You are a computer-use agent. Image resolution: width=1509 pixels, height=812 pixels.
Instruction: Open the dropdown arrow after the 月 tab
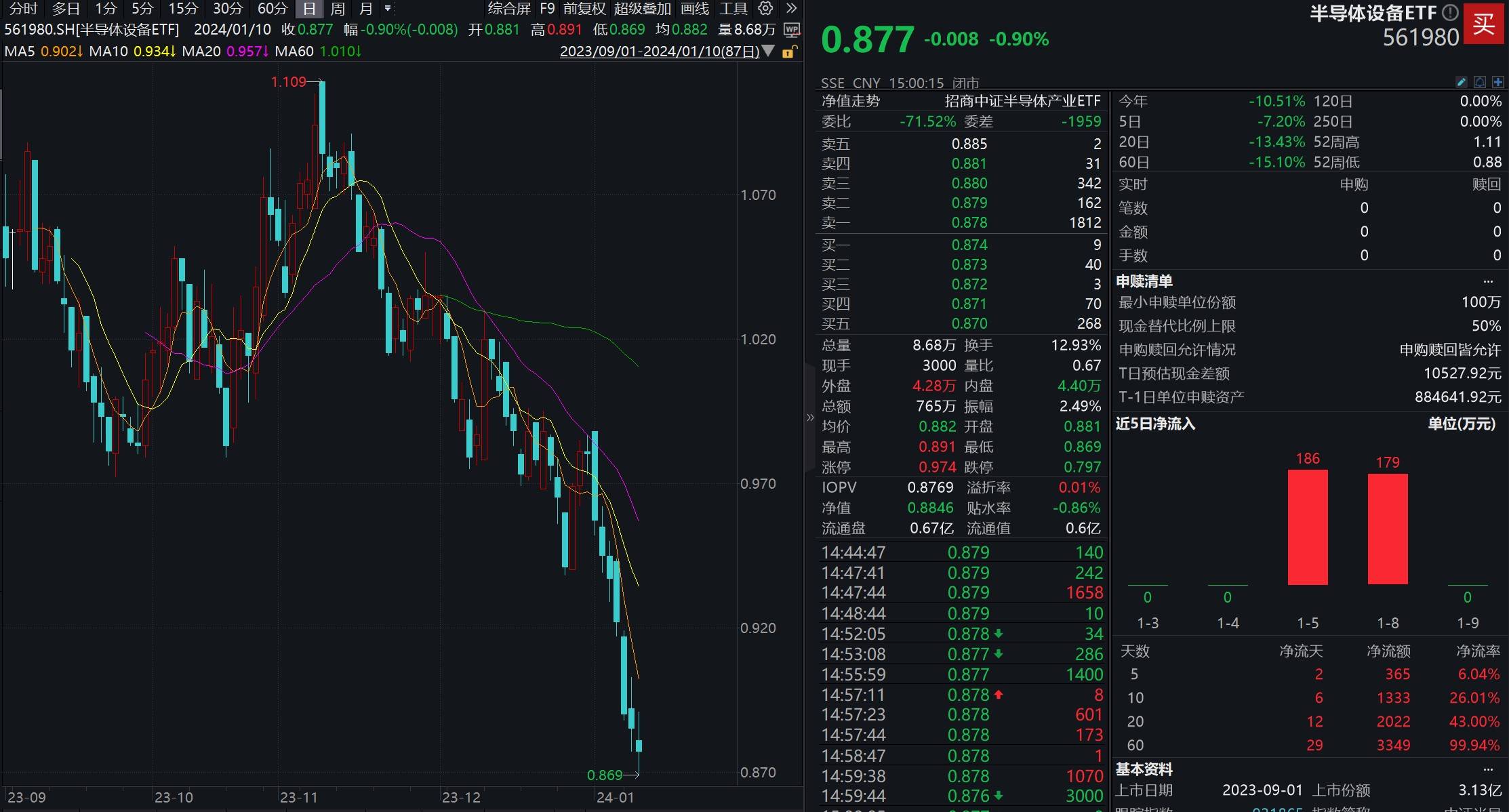(x=387, y=9)
